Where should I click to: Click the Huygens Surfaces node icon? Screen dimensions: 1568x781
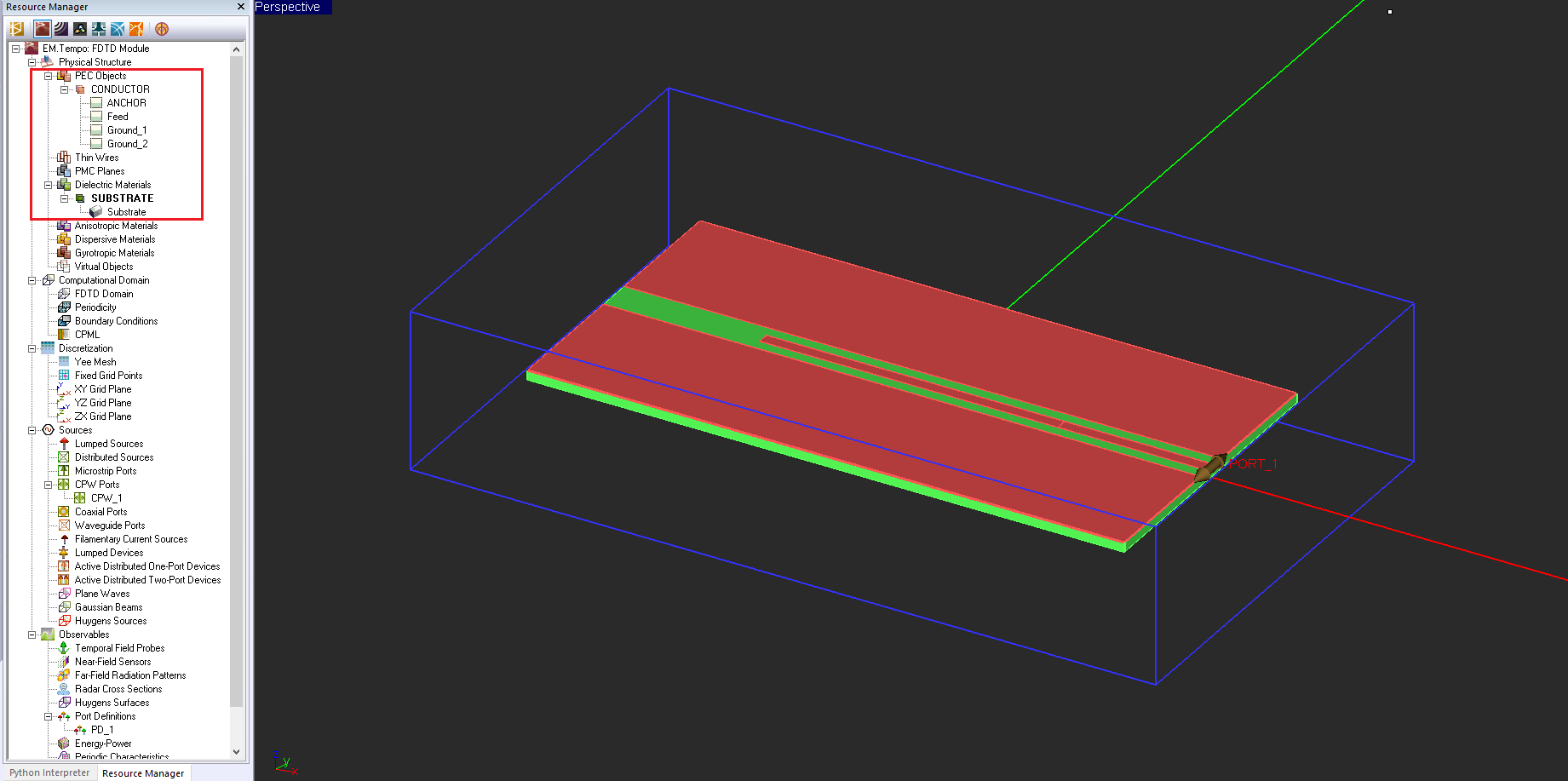(x=64, y=703)
